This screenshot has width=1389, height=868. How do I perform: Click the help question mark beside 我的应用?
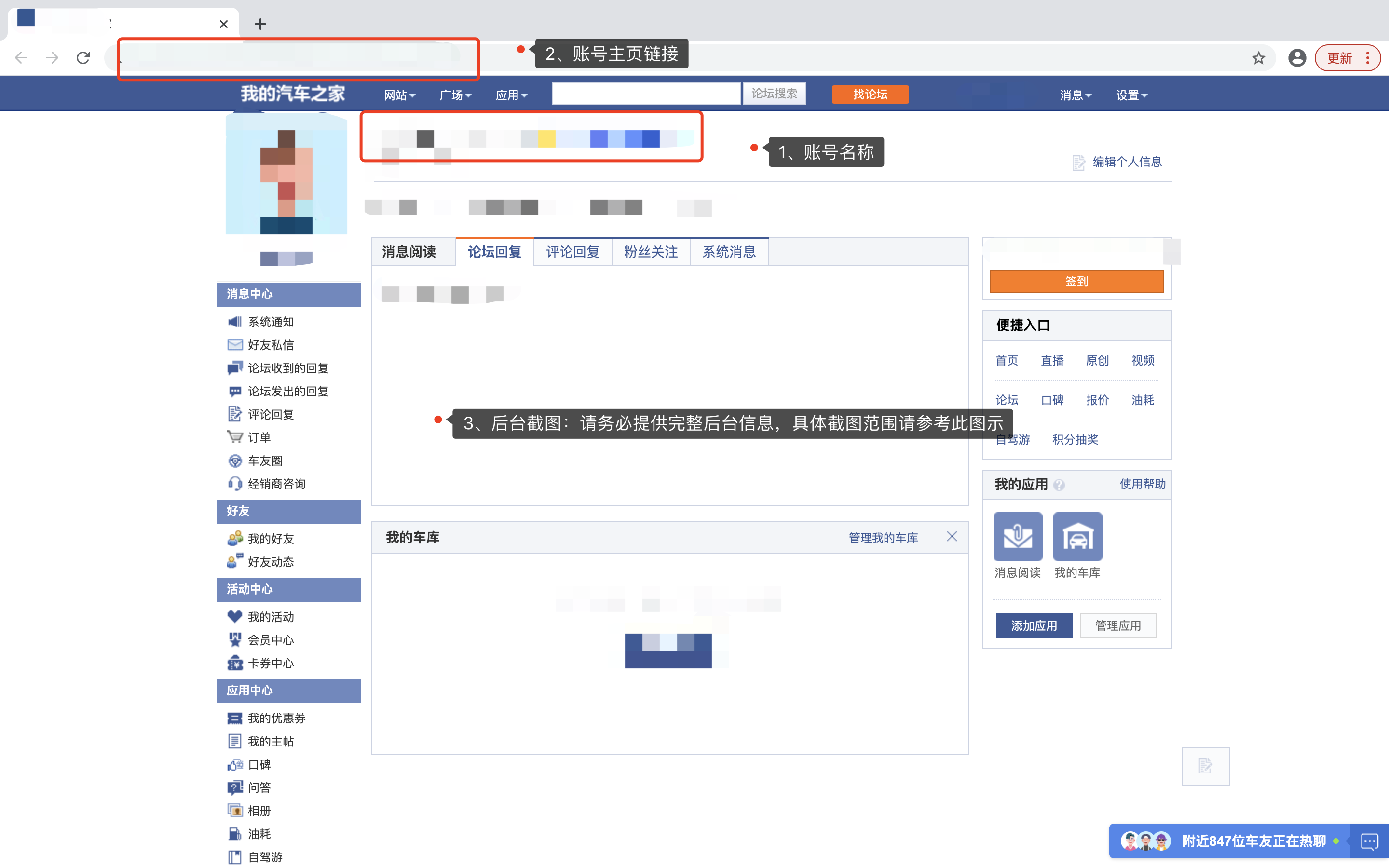[x=1059, y=485]
